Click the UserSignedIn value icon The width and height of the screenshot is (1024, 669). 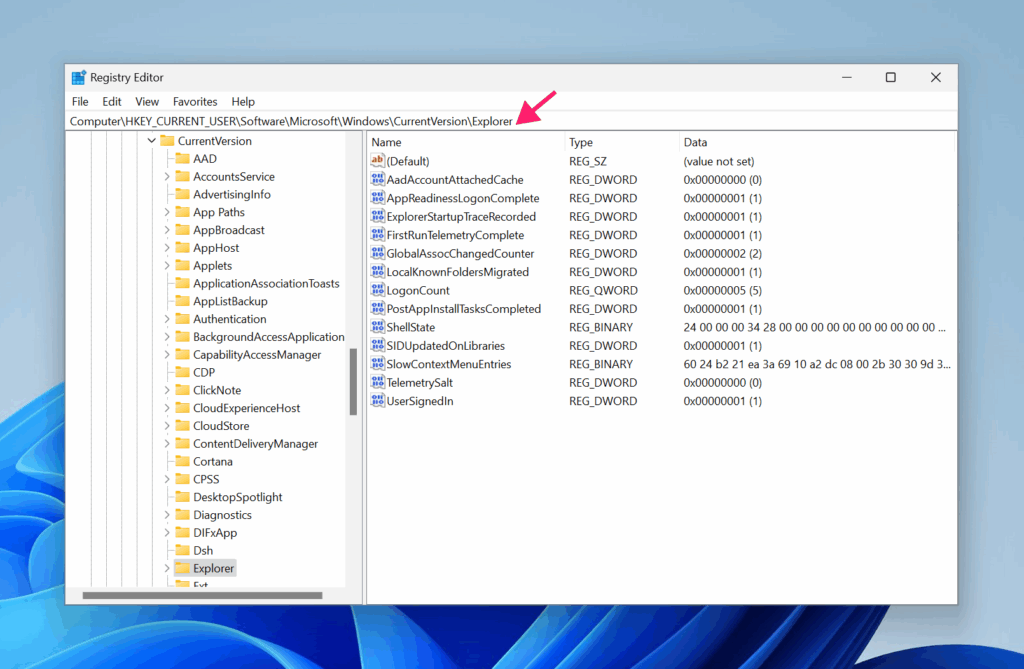377,400
